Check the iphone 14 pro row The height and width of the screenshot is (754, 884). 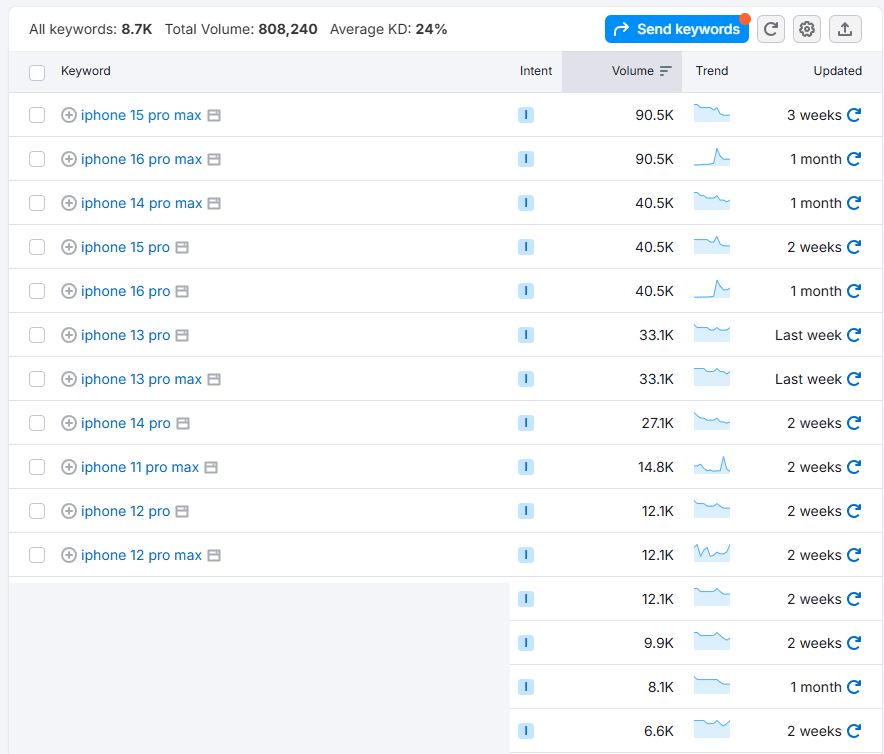coord(37,423)
